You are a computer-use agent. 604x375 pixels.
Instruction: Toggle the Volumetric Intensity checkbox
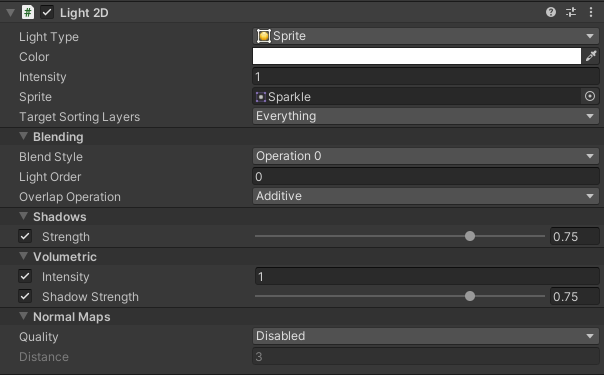[25, 276]
